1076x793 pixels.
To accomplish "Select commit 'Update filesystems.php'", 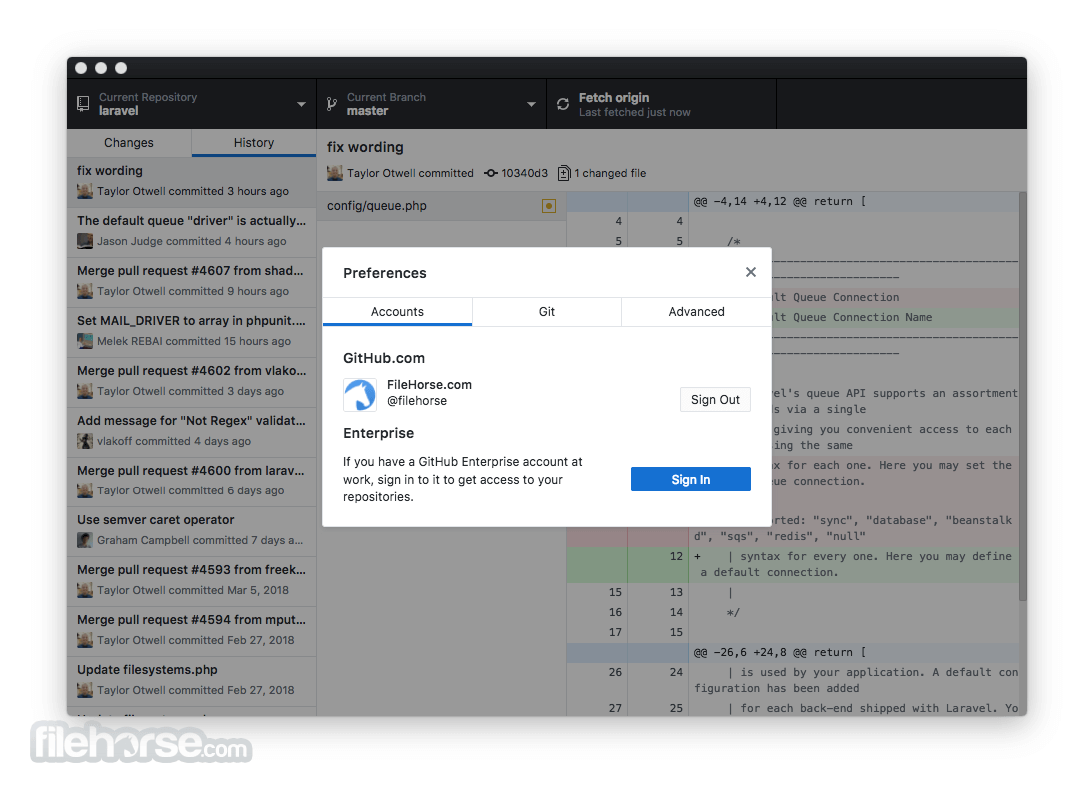I will click(x=191, y=681).
